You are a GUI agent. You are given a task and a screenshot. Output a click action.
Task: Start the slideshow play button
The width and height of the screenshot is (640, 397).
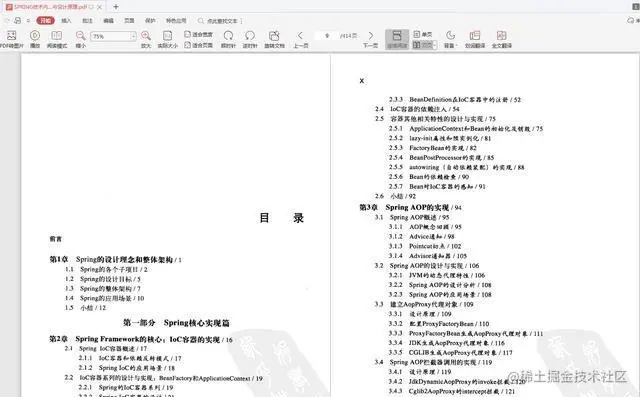click(35, 40)
